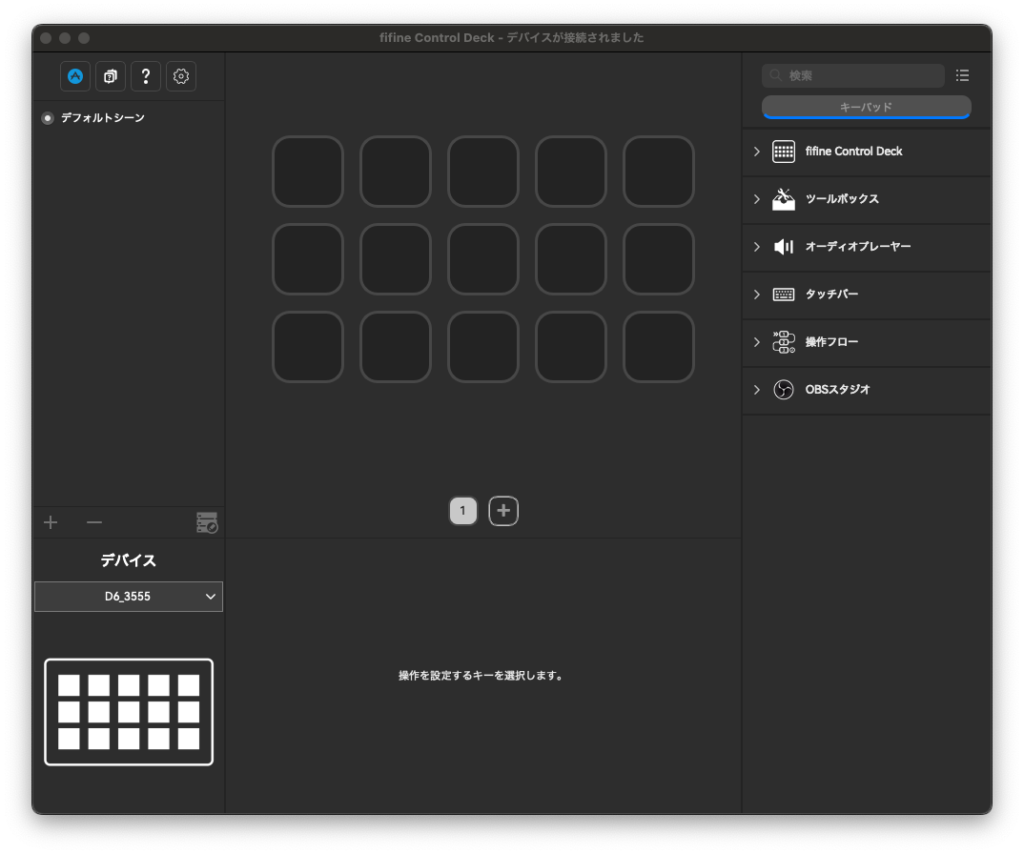Open the settings gear icon
This screenshot has height=854, width=1024.
[180, 76]
